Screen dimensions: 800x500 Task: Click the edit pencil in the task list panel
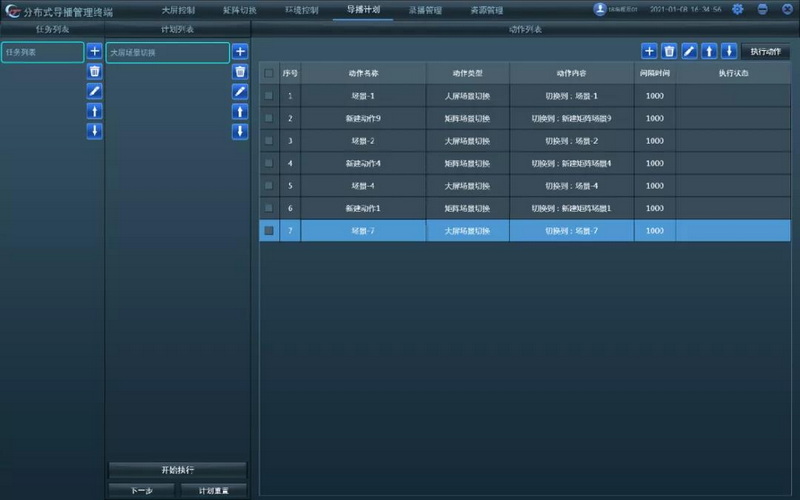[x=94, y=91]
